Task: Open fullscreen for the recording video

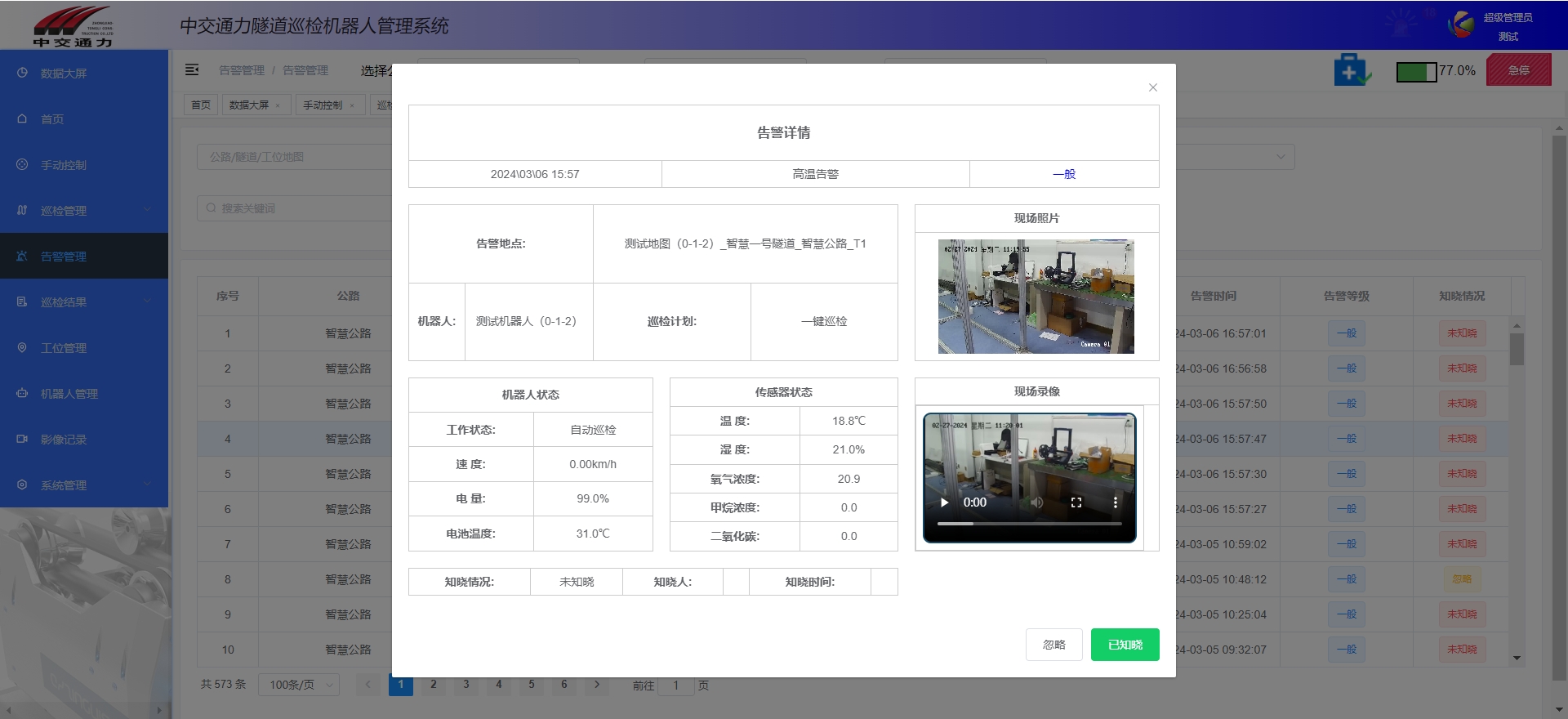Action: pos(1076,502)
